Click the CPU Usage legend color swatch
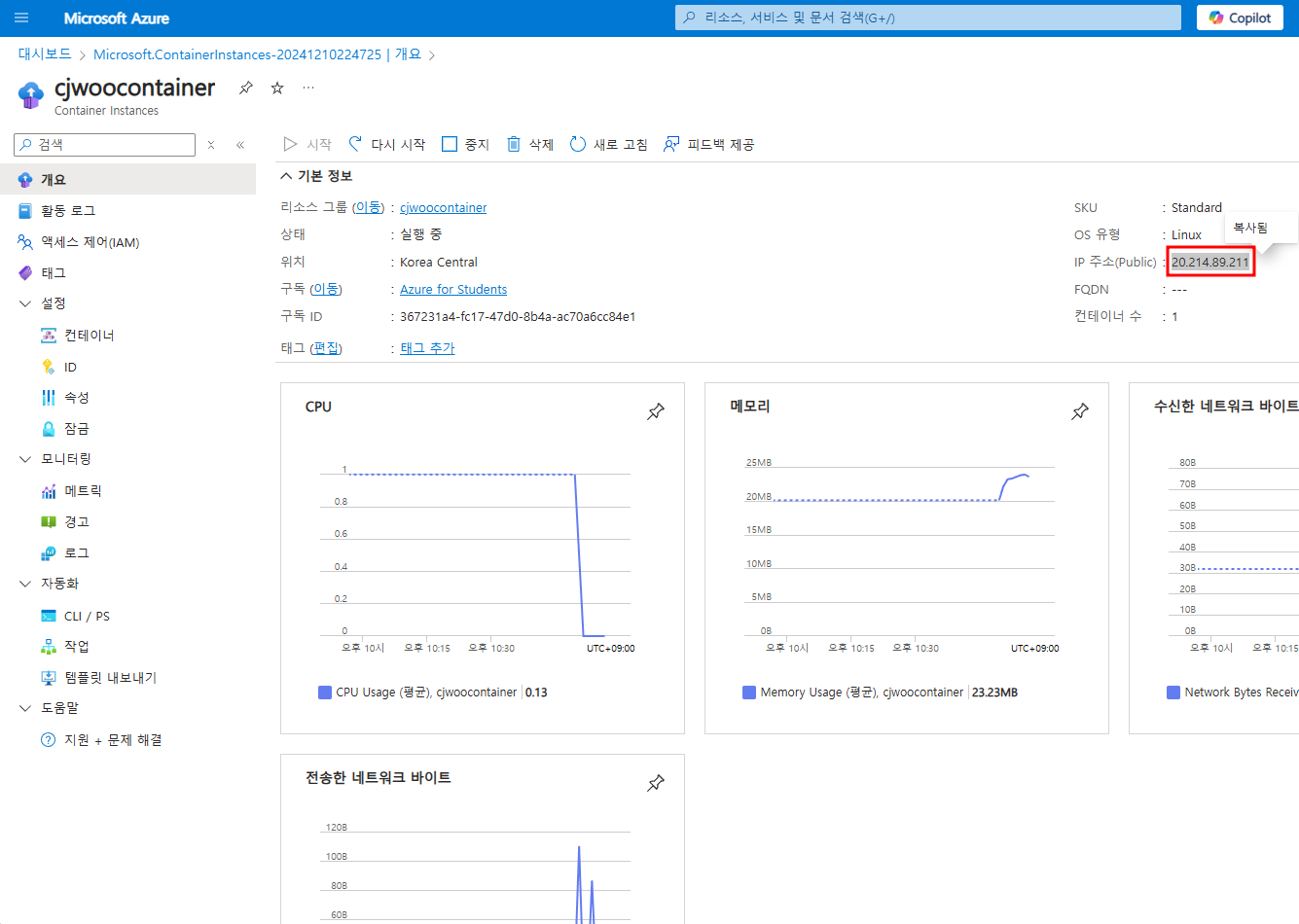This screenshot has height=924, width=1299. coord(325,693)
